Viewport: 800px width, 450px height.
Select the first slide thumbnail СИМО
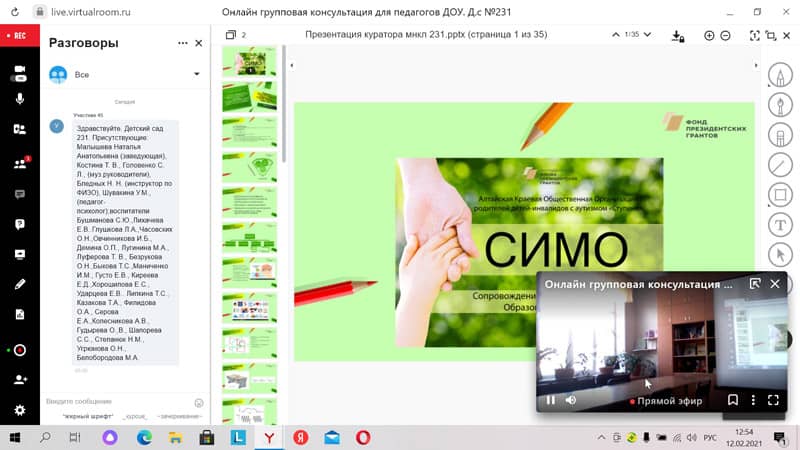(x=249, y=61)
